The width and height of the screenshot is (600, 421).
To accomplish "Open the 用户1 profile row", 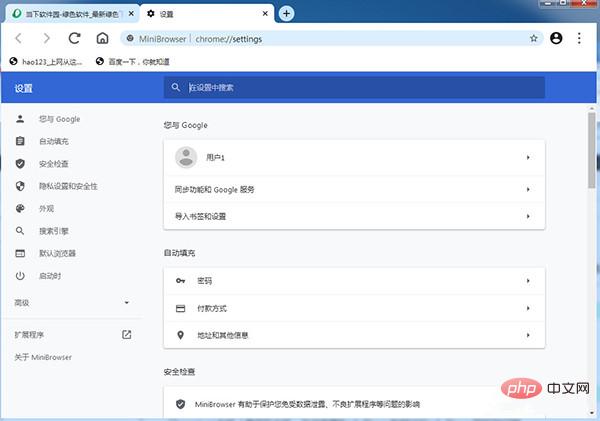I will click(354, 158).
